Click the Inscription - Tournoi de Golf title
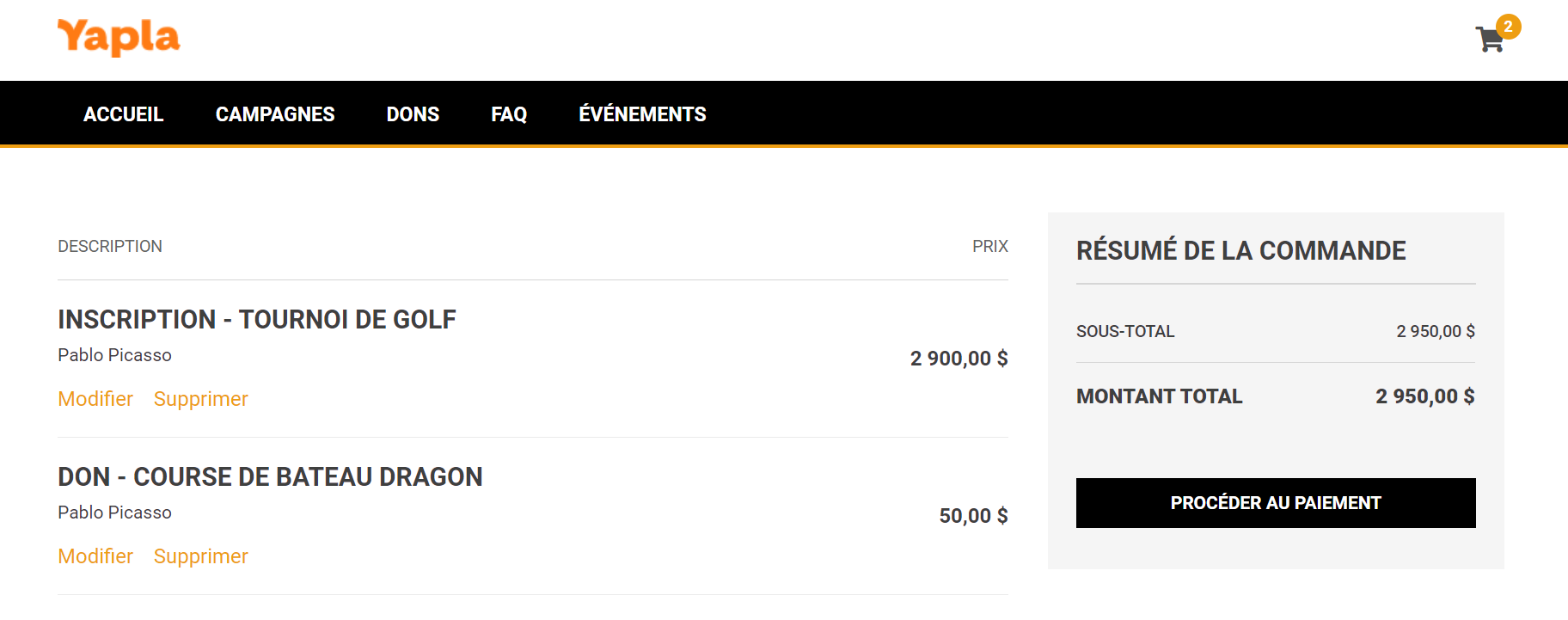The height and width of the screenshot is (620, 1568). pyautogui.click(x=257, y=319)
